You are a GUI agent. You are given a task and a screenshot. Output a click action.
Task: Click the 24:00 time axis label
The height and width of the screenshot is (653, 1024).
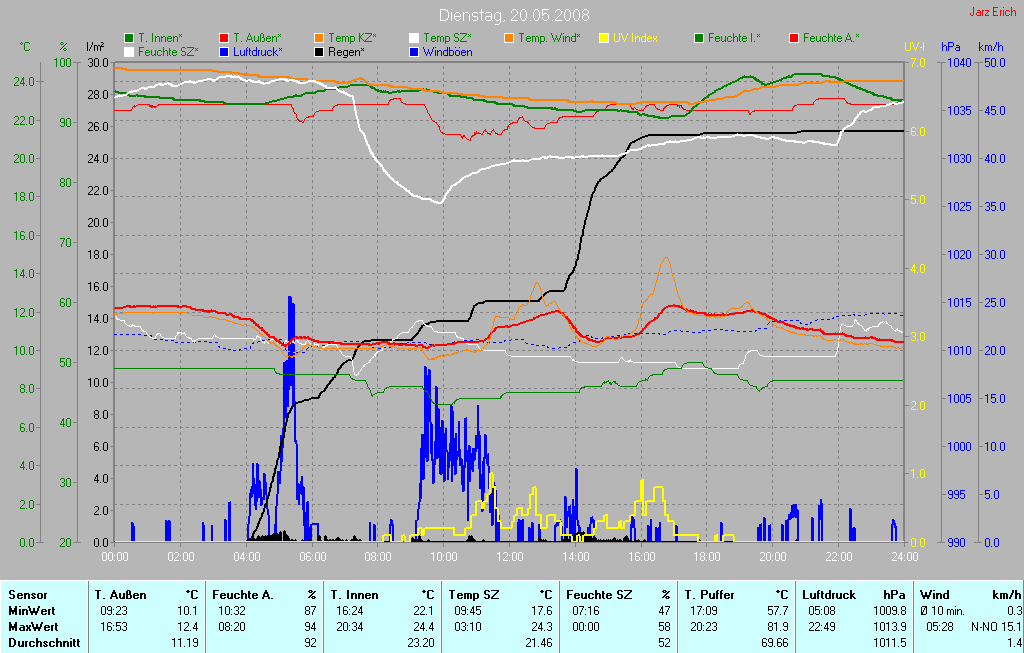904,557
